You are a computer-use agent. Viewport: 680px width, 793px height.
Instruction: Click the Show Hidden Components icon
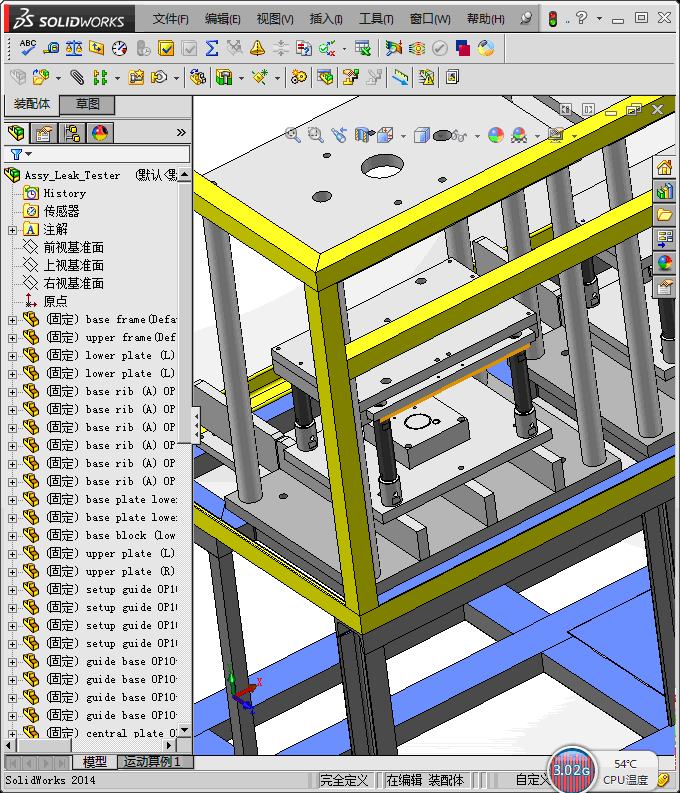click(x=197, y=77)
